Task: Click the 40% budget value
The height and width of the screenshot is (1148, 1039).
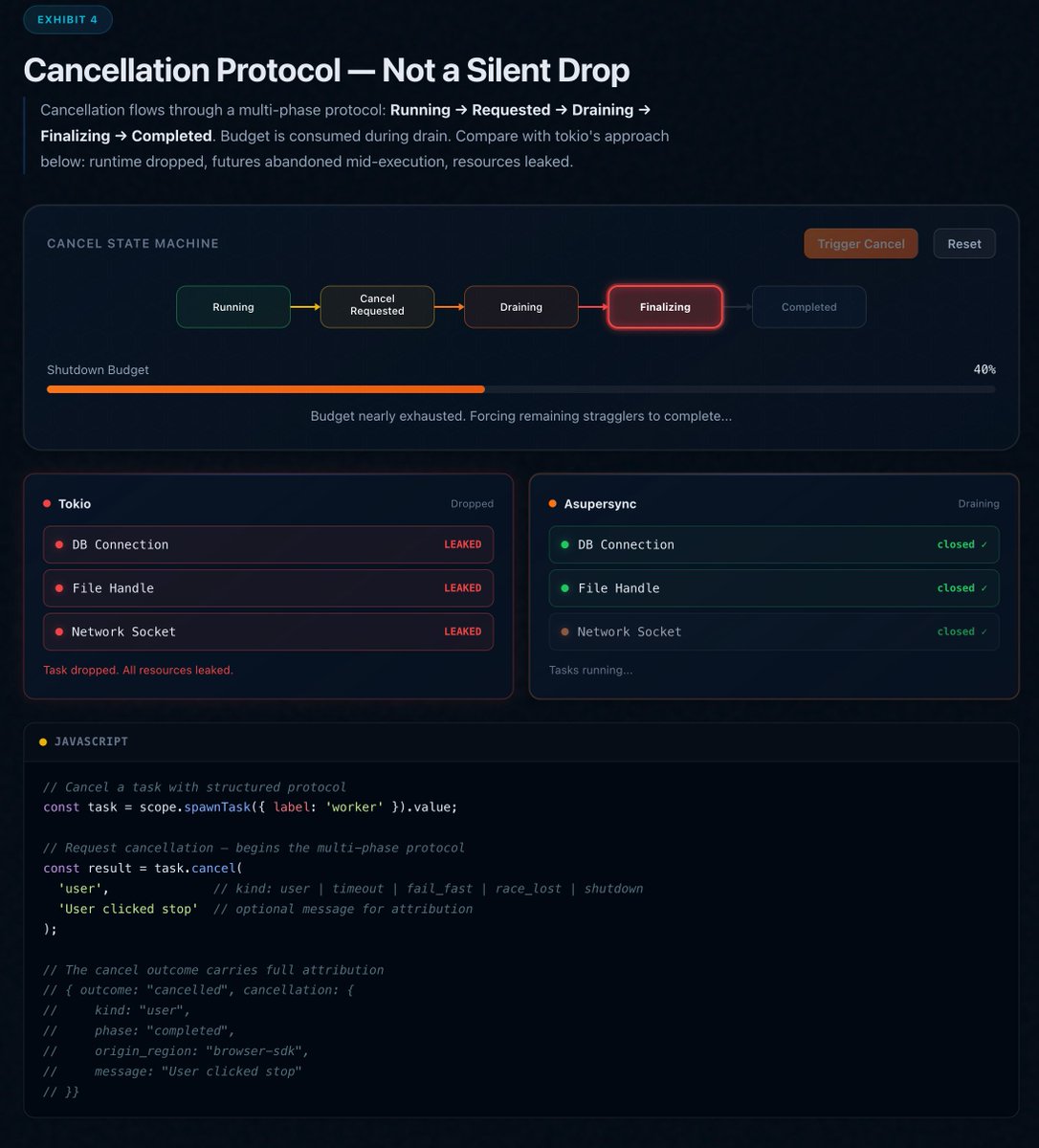Action: [x=984, y=369]
